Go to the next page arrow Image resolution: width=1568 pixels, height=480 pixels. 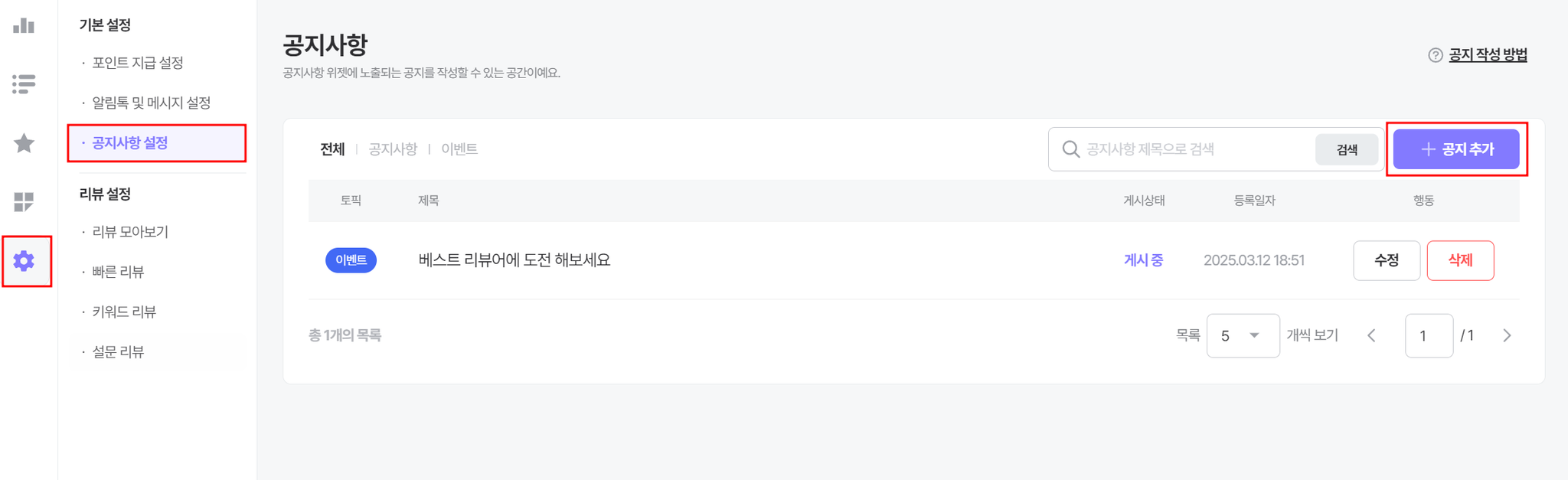click(x=1507, y=335)
